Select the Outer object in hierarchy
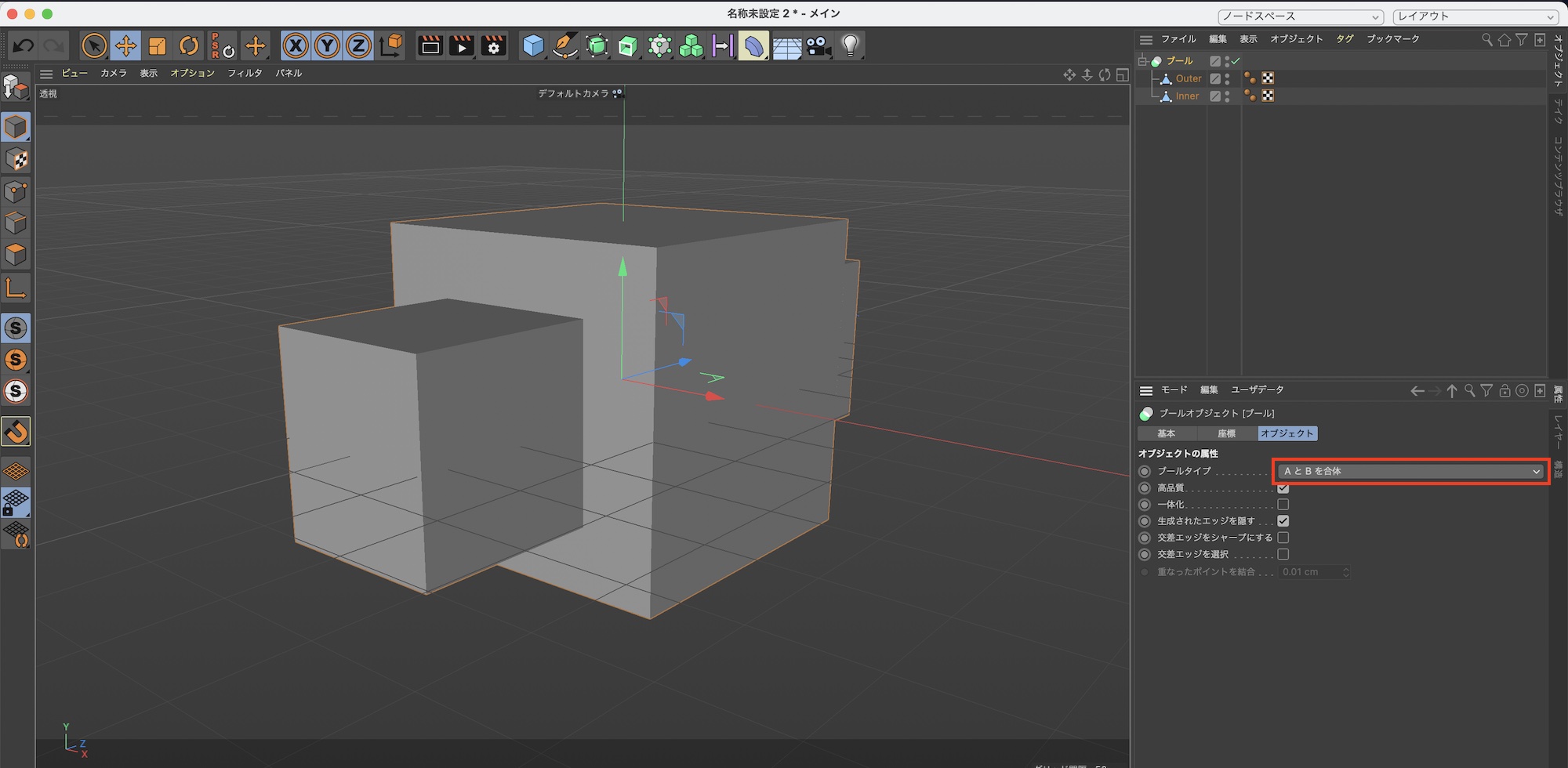The width and height of the screenshot is (1568, 768). (x=1188, y=78)
